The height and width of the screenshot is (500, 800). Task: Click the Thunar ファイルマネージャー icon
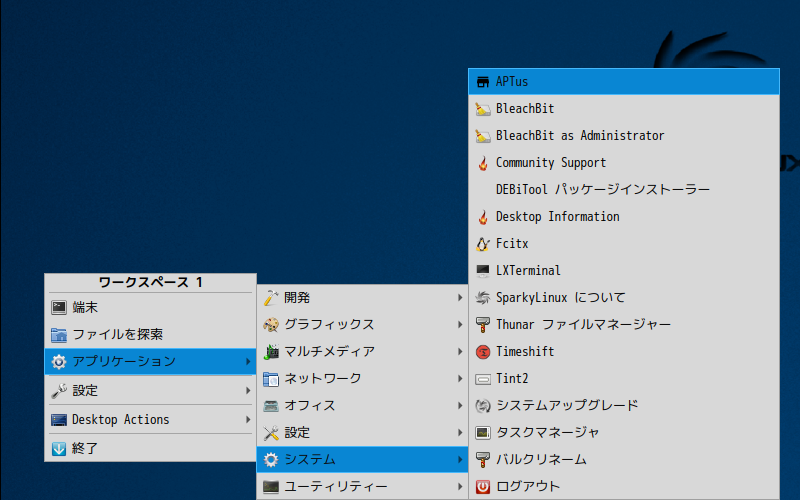[483, 324]
